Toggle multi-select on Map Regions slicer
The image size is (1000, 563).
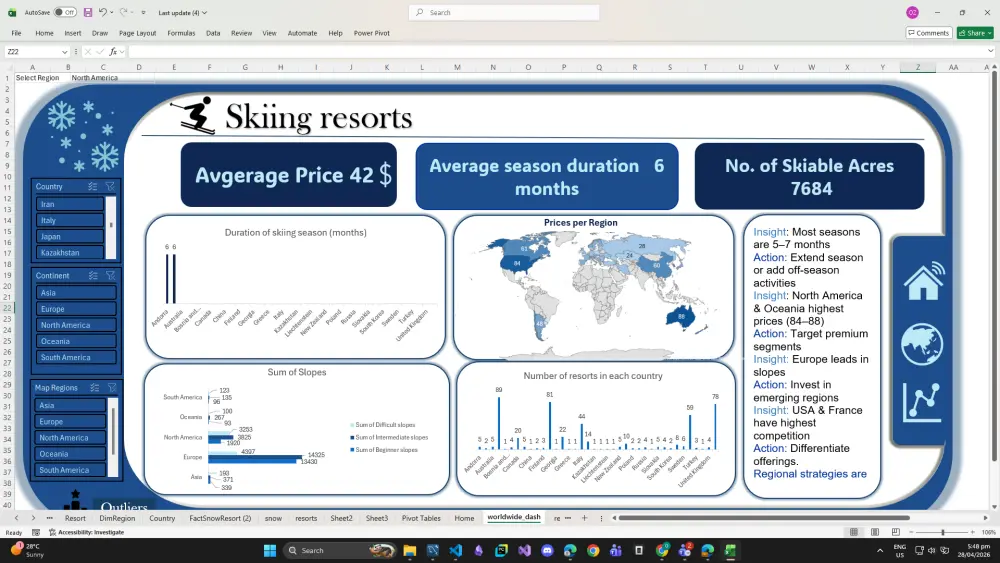(x=94, y=388)
